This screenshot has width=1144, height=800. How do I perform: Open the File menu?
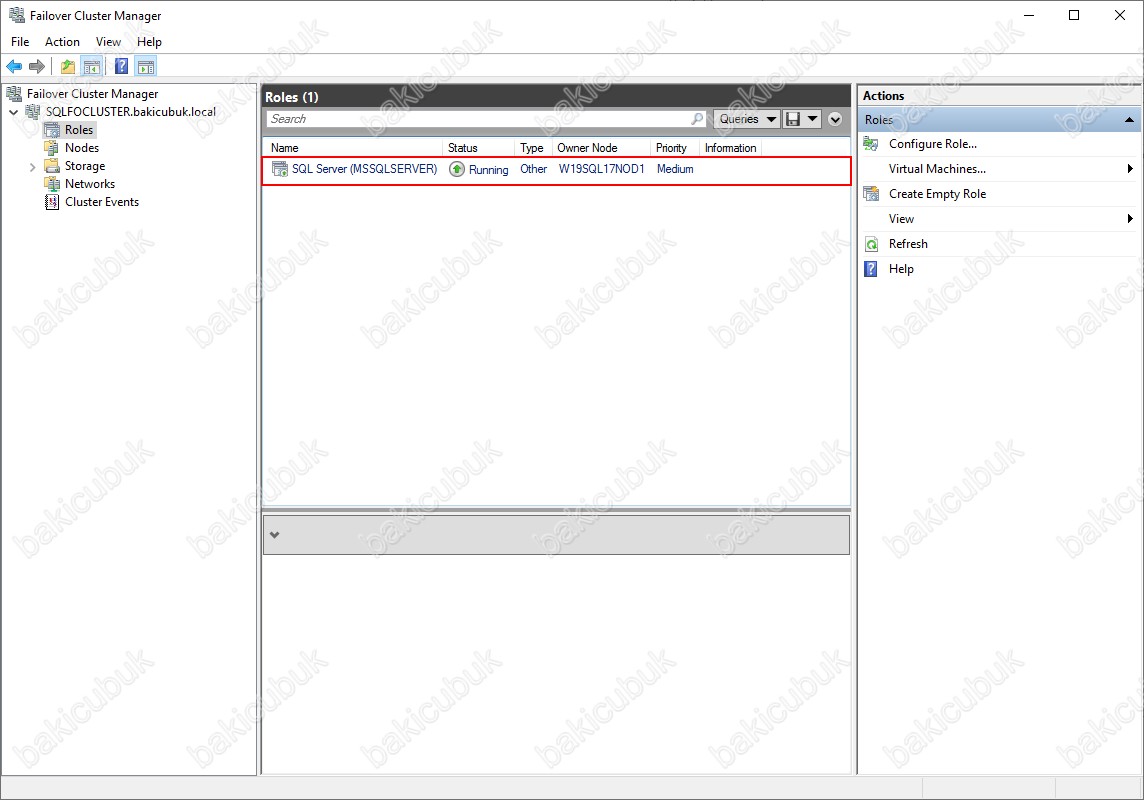click(20, 42)
